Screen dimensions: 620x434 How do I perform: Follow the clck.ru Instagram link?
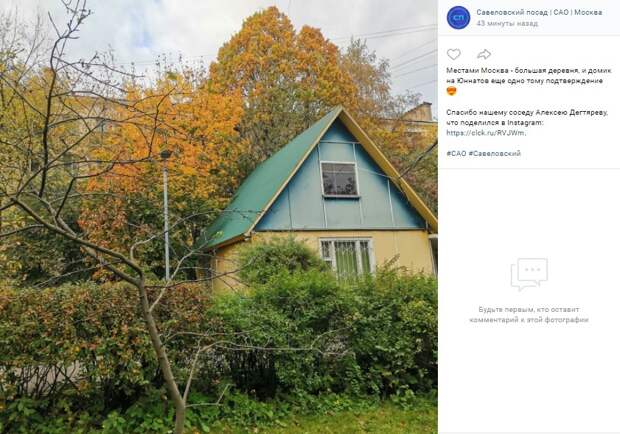[x=486, y=133]
